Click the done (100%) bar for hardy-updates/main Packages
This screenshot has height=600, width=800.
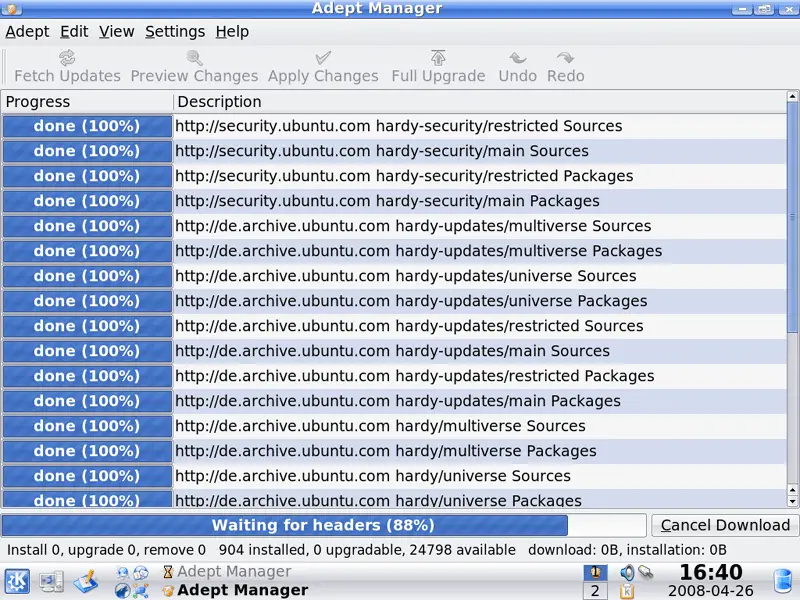tap(87, 401)
